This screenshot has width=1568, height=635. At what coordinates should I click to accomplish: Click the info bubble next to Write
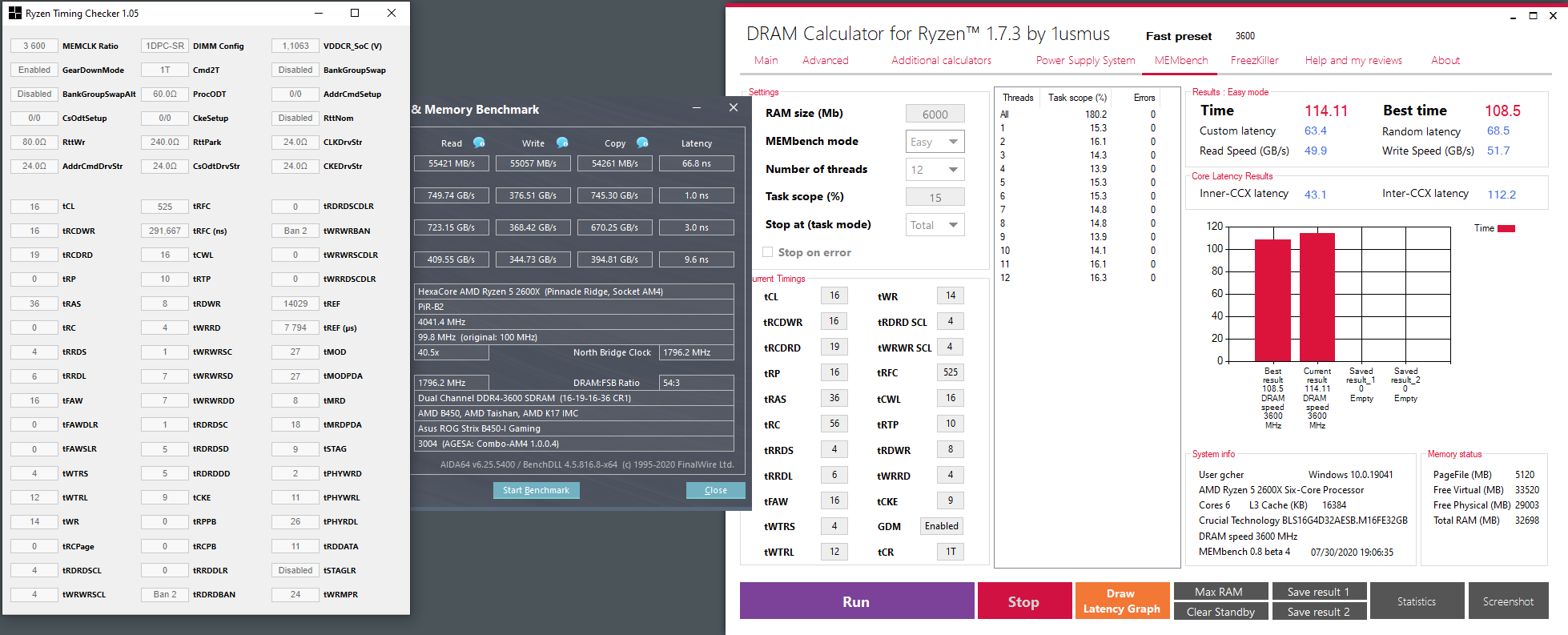562,143
